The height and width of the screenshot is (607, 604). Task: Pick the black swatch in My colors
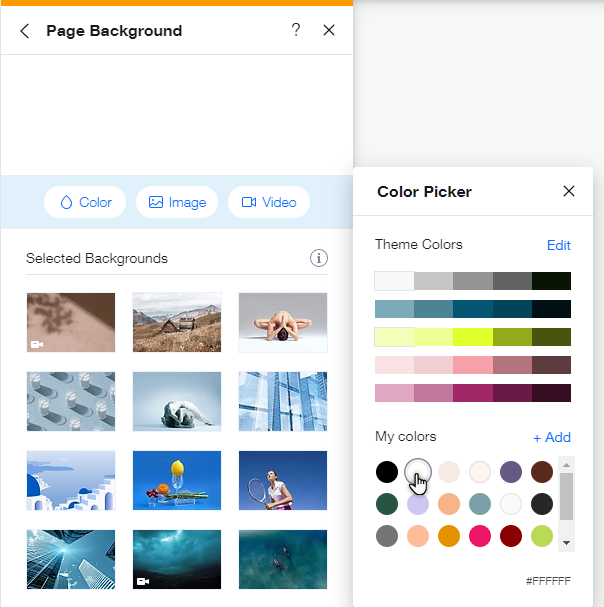(387, 471)
